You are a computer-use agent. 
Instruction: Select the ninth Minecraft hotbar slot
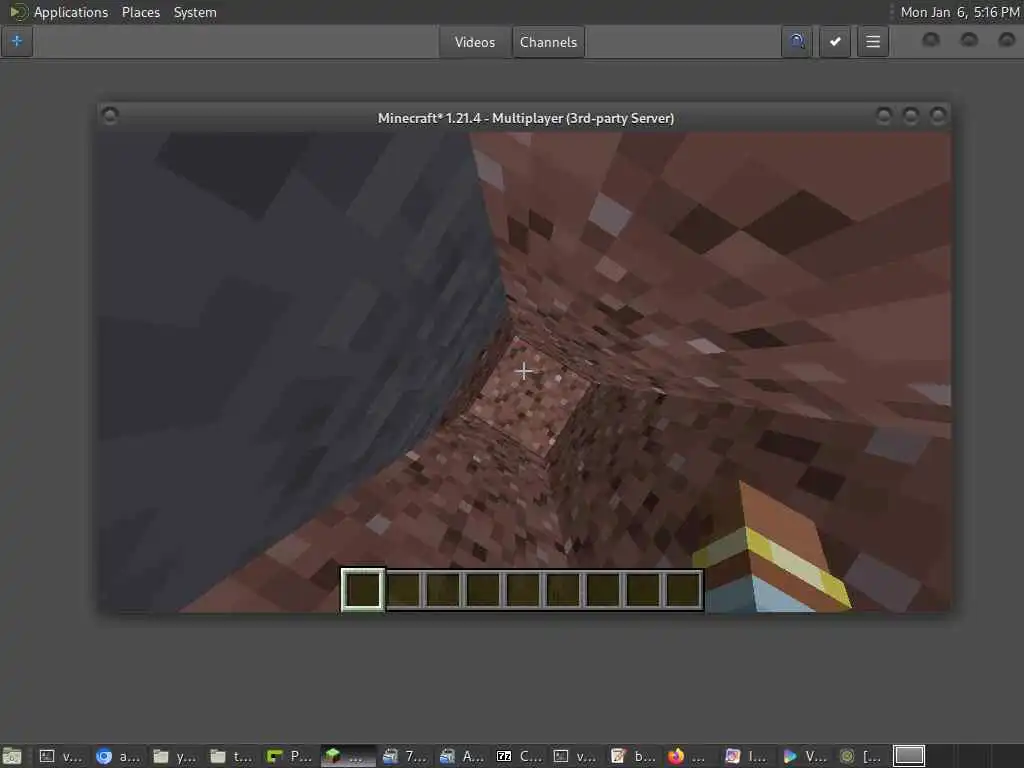click(x=683, y=589)
